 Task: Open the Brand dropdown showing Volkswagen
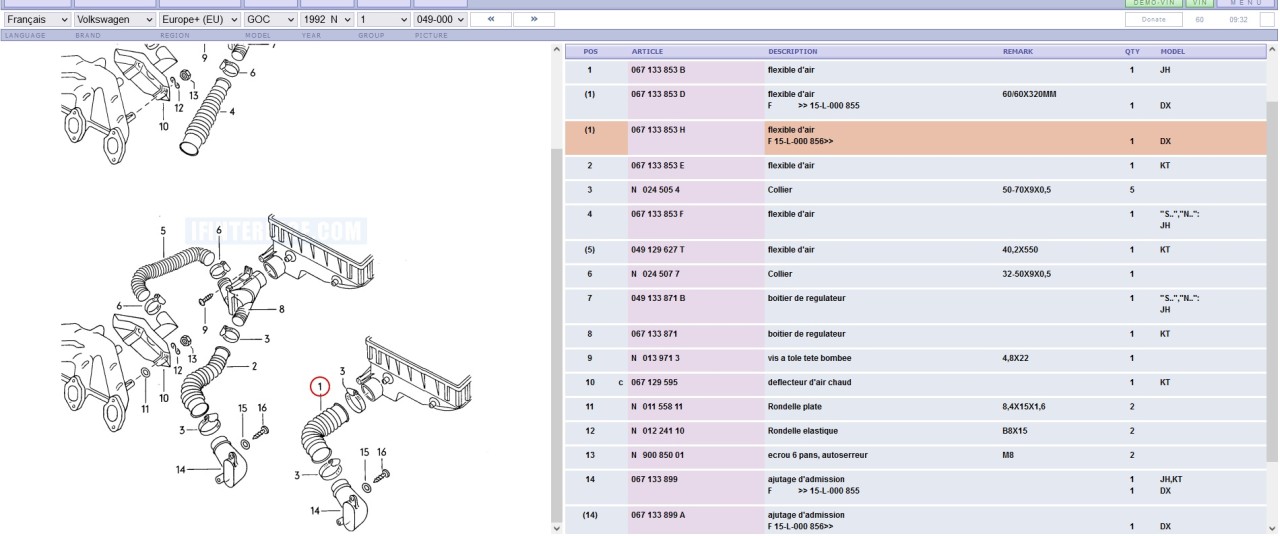click(x=114, y=19)
